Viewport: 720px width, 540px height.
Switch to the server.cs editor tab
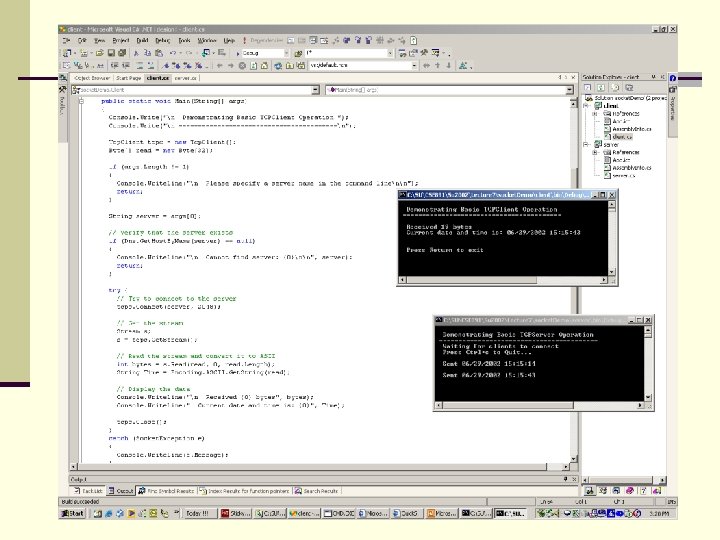(187, 77)
